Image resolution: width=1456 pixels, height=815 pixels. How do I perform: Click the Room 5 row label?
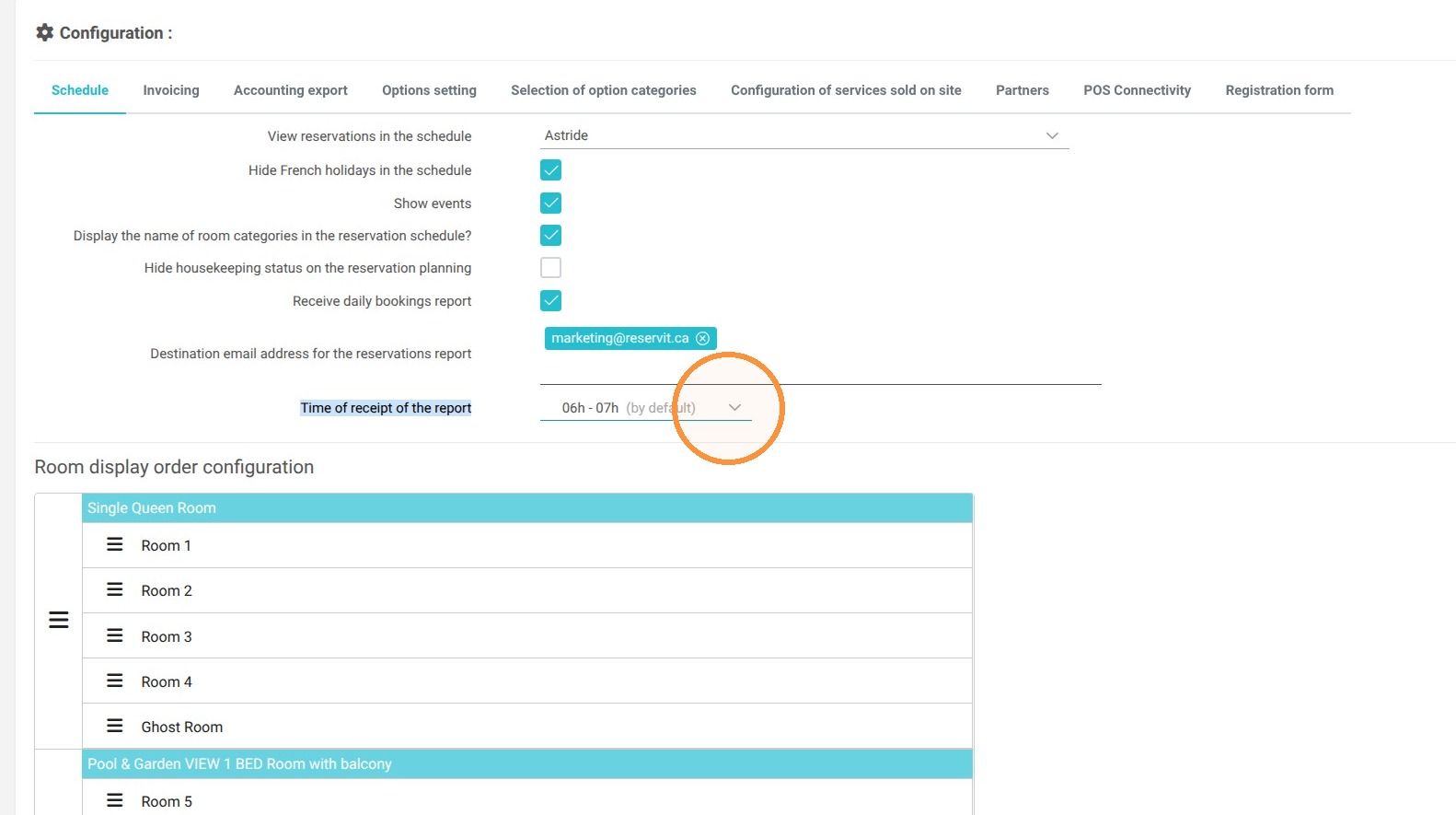click(x=167, y=801)
